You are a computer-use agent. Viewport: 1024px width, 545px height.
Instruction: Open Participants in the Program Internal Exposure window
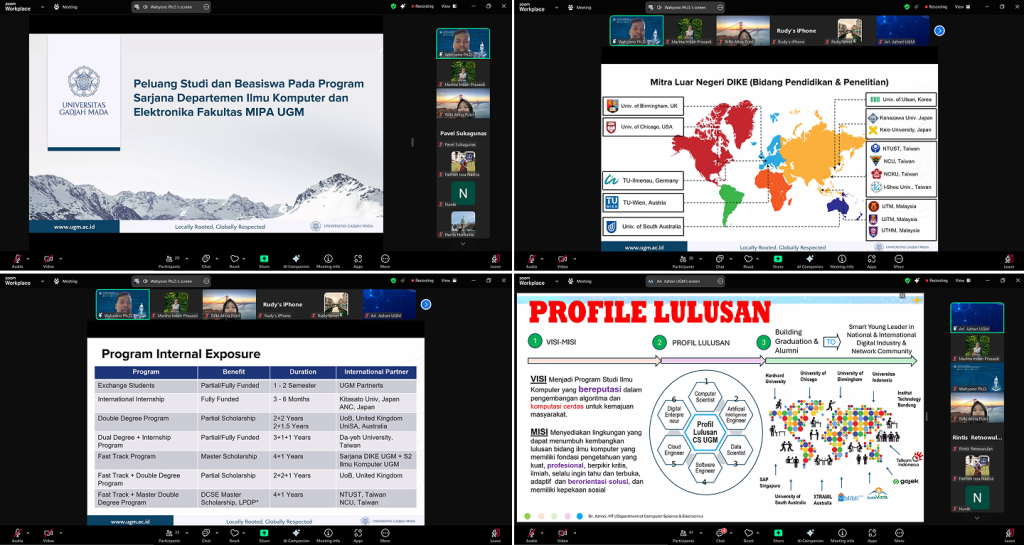coord(169,535)
